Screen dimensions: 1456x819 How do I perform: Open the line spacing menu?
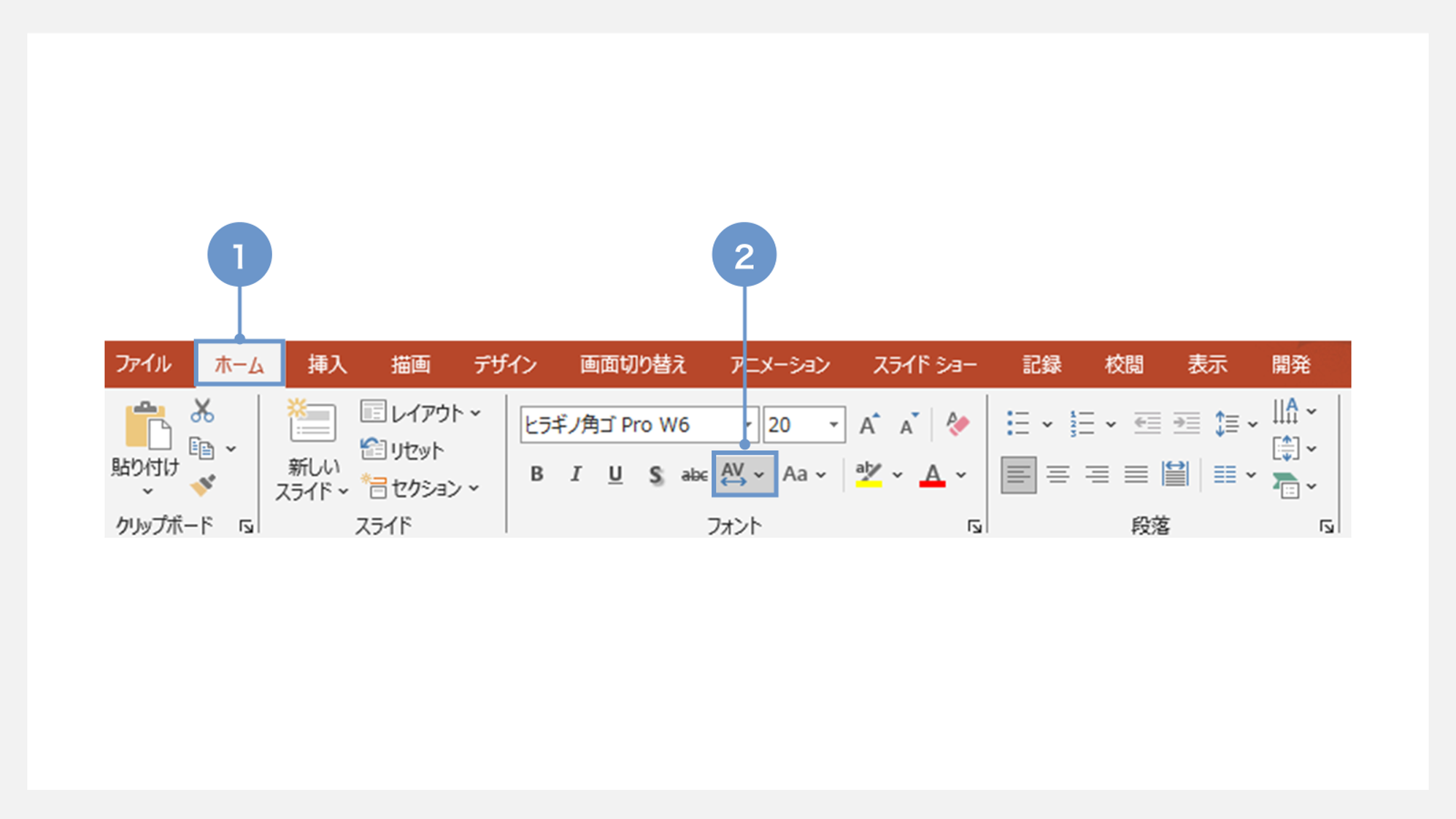(1235, 423)
